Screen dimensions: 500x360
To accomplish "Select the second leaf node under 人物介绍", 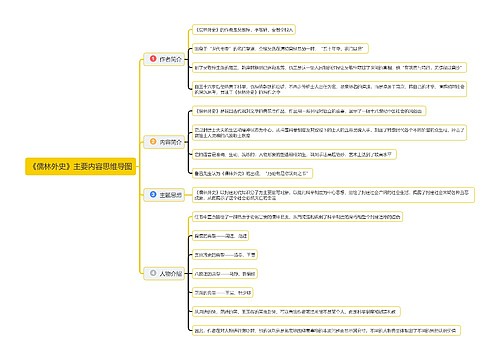I will pos(220,236).
